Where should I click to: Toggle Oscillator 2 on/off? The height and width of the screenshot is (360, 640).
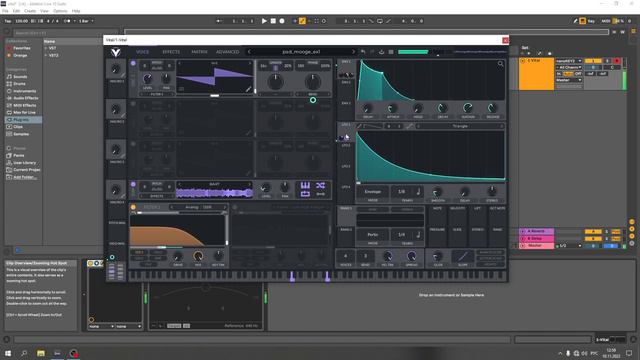(x=133, y=104)
